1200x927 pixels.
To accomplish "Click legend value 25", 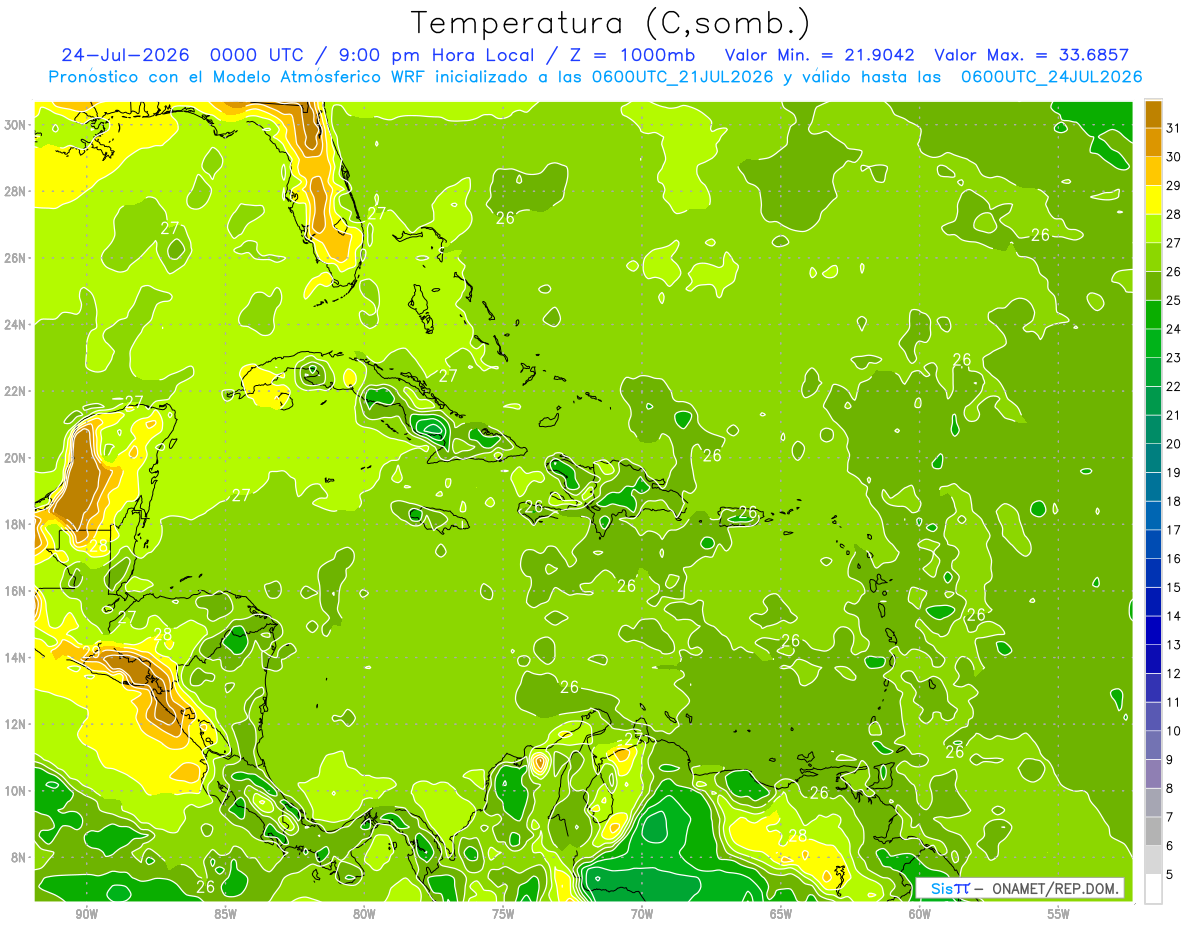I will point(1173,300).
